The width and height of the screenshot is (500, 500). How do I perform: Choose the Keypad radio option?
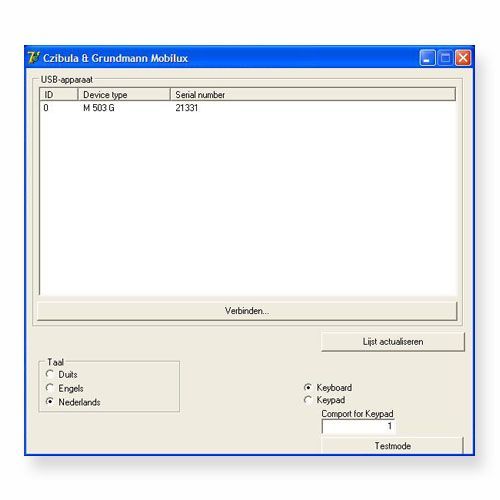(308, 400)
